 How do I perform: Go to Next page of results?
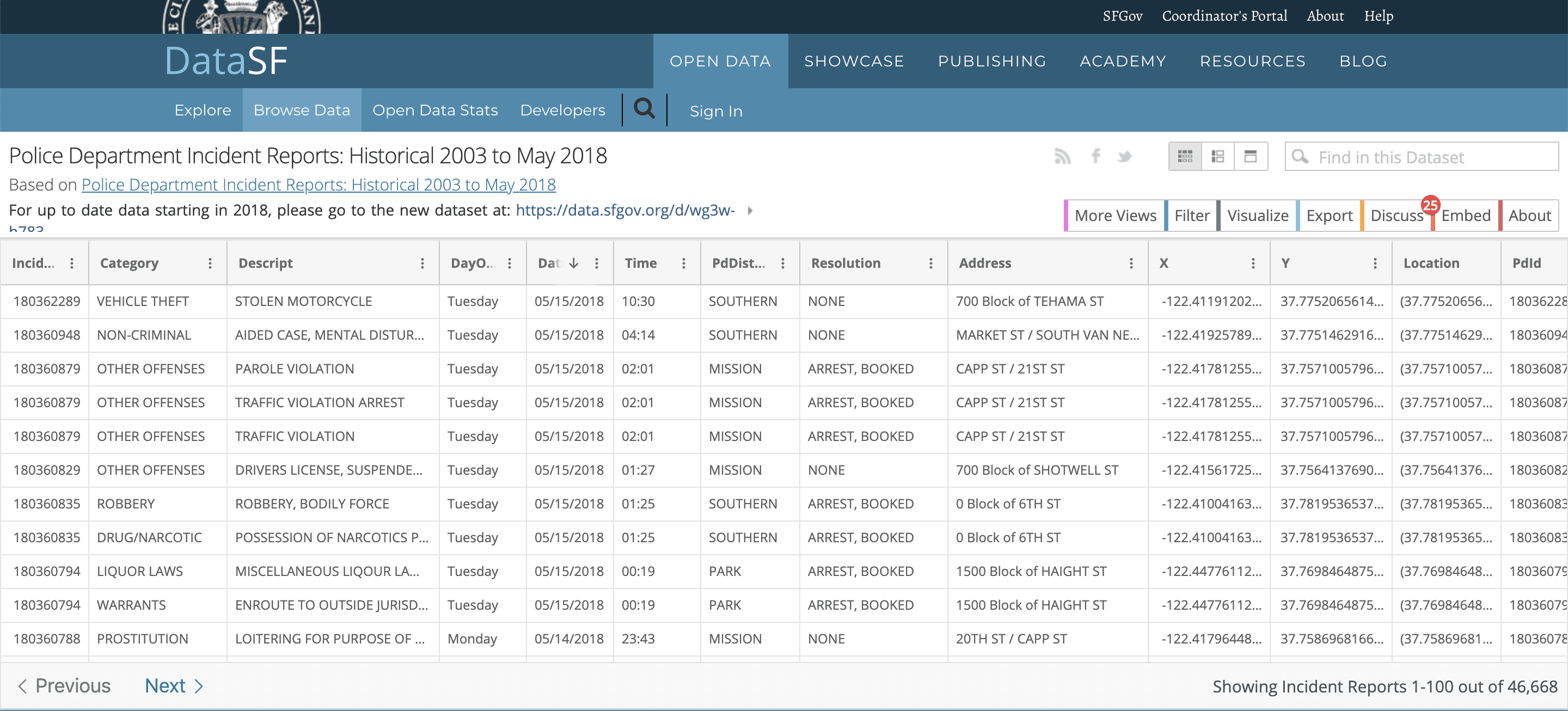click(x=174, y=686)
